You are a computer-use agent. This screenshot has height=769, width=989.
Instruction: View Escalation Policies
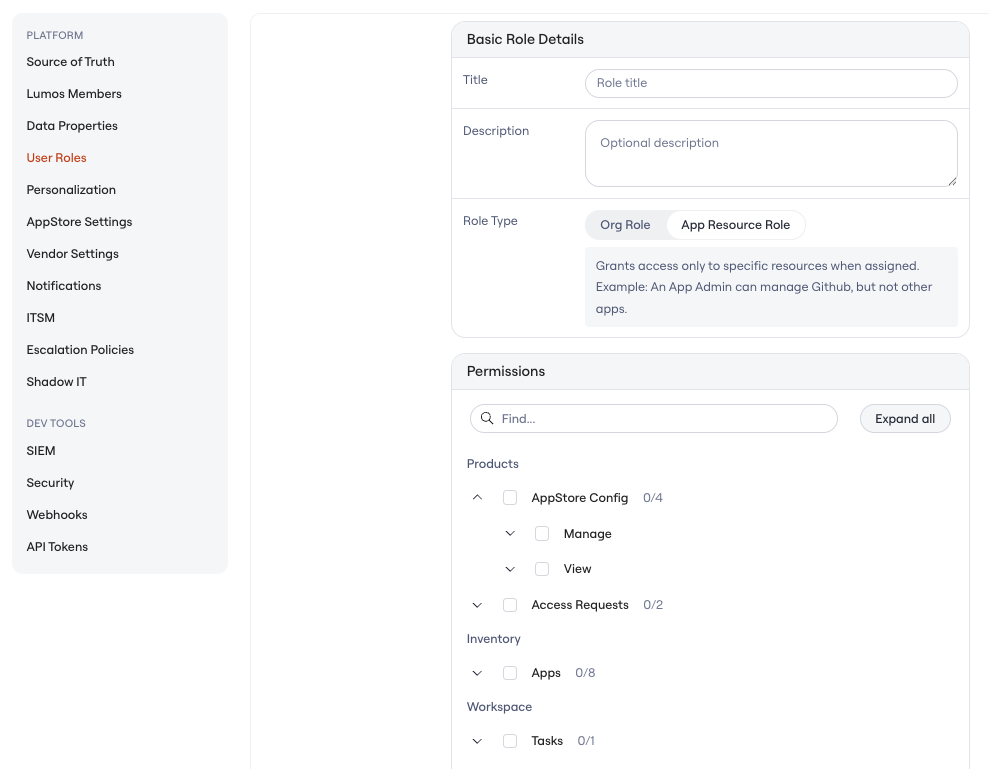coord(80,349)
